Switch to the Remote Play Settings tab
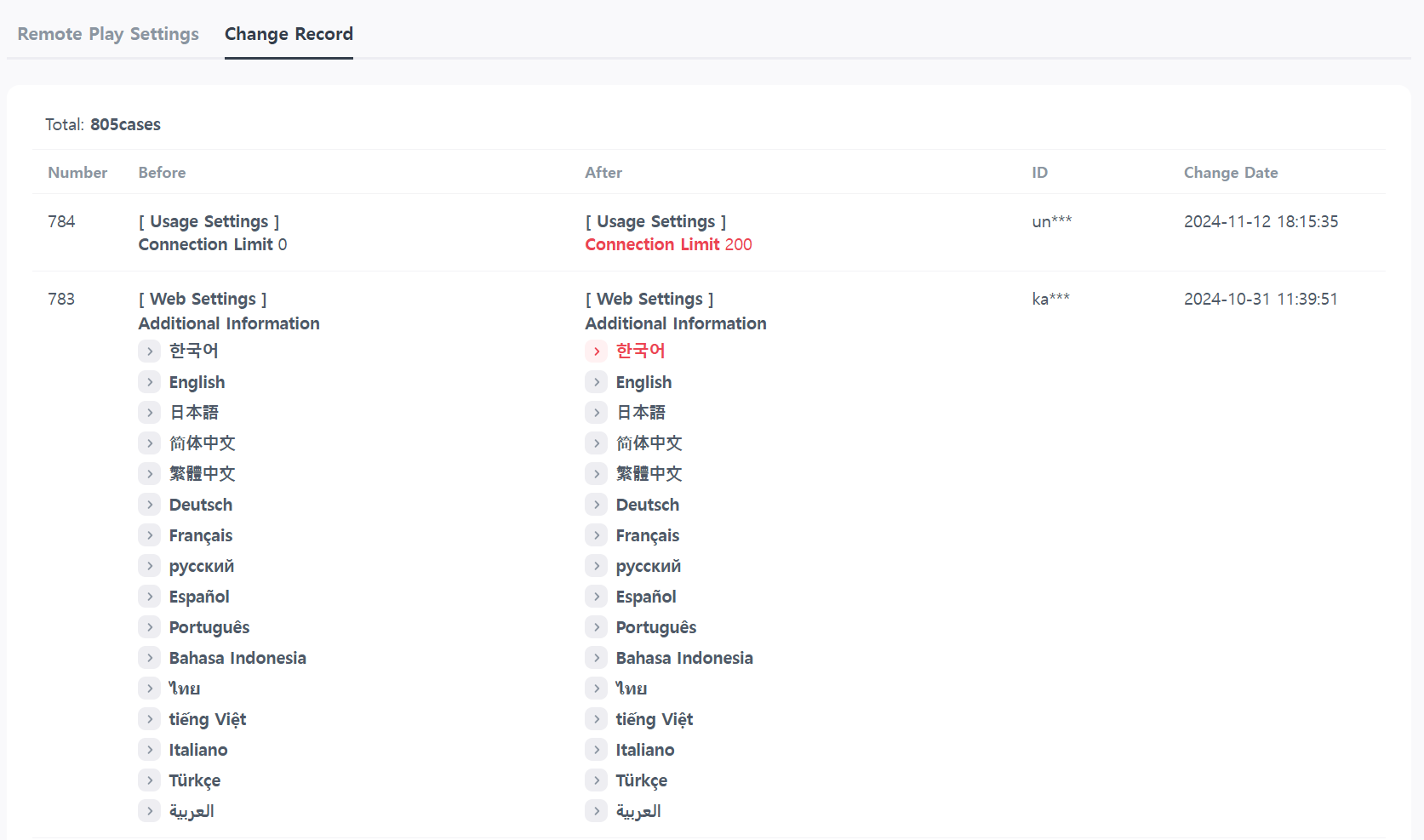Viewport: 1424px width, 840px height. coord(108,34)
